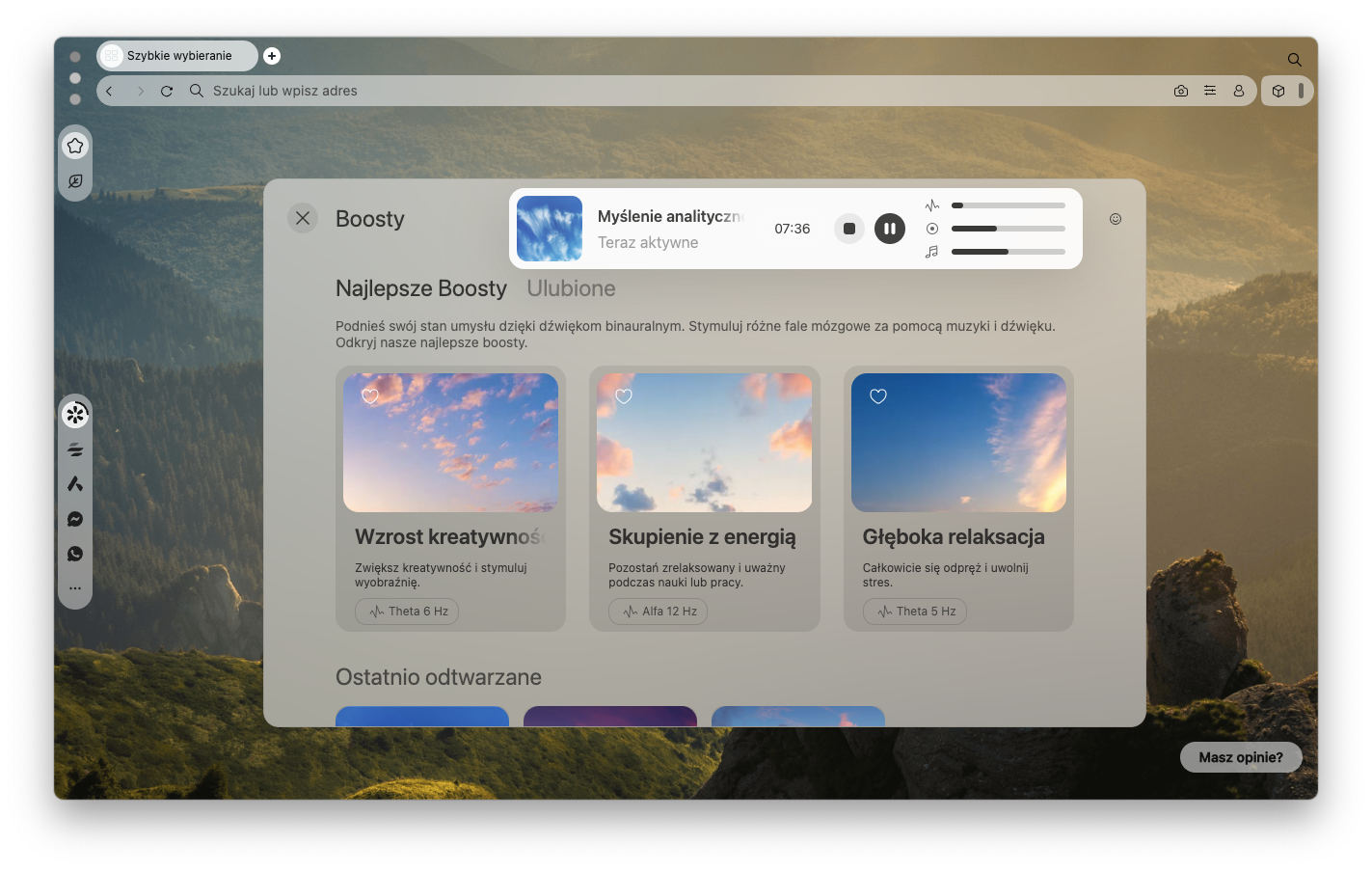
Task: Open the profile account menu
Action: [1238, 91]
